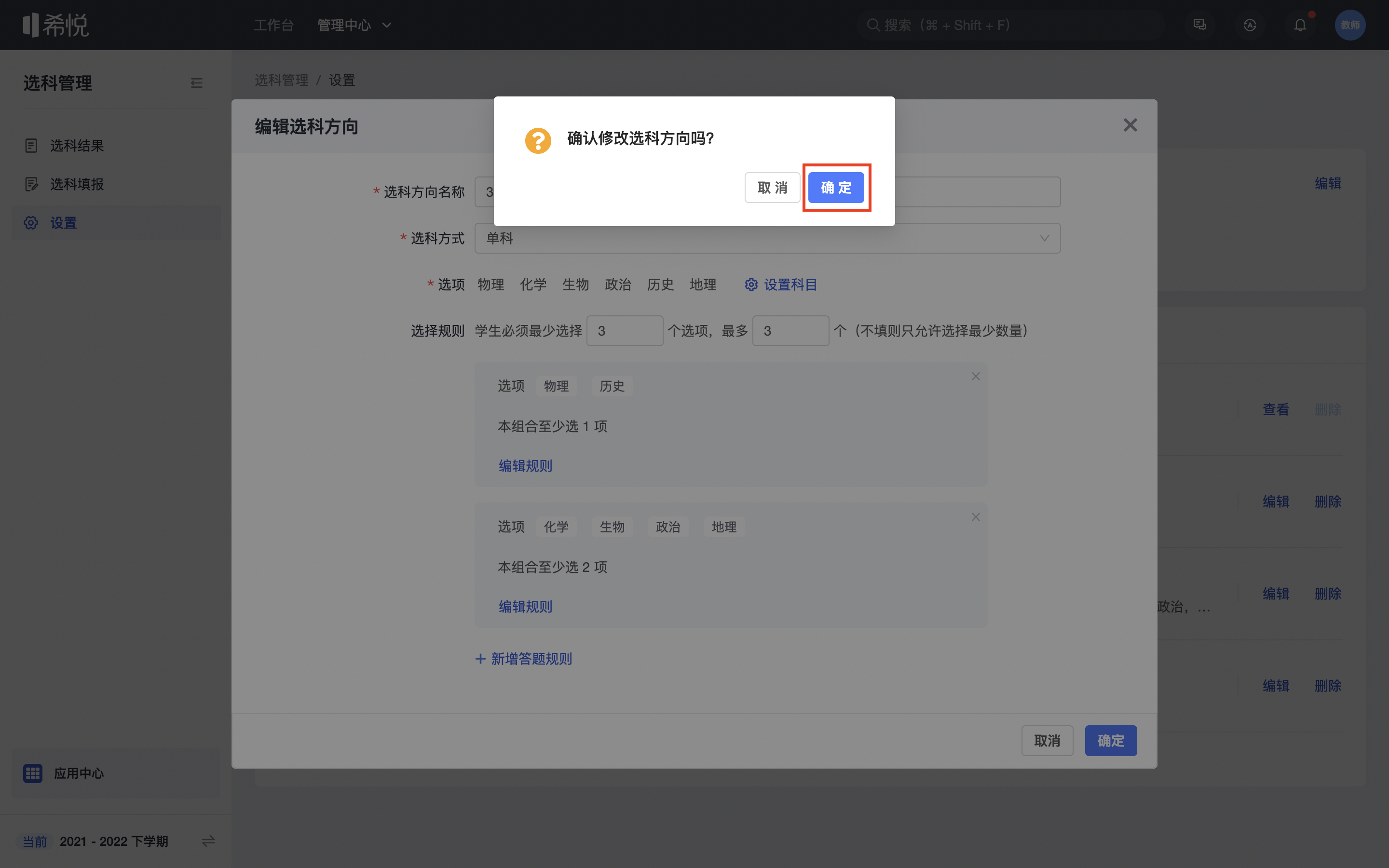Open 选科填报 in the sidebar
The height and width of the screenshot is (868, 1389).
116,184
